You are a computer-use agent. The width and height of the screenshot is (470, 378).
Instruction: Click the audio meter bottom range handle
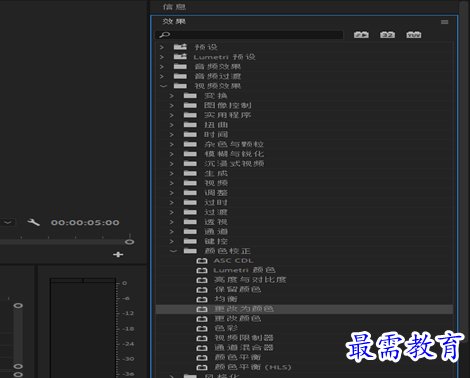18,366
